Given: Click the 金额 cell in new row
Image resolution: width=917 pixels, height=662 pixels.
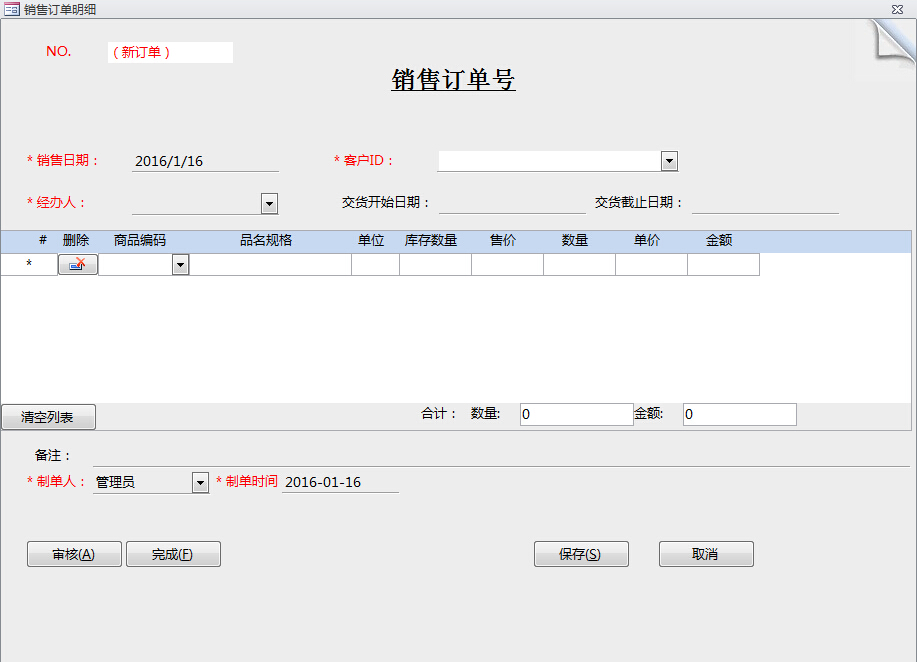Looking at the screenshot, I should 723,264.
